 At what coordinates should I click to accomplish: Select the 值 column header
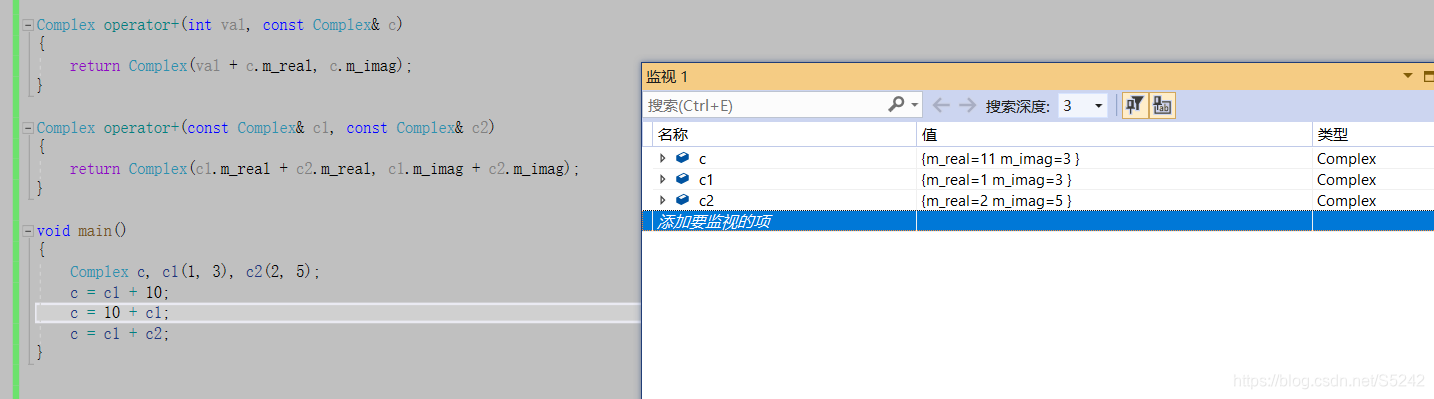pos(1114,134)
